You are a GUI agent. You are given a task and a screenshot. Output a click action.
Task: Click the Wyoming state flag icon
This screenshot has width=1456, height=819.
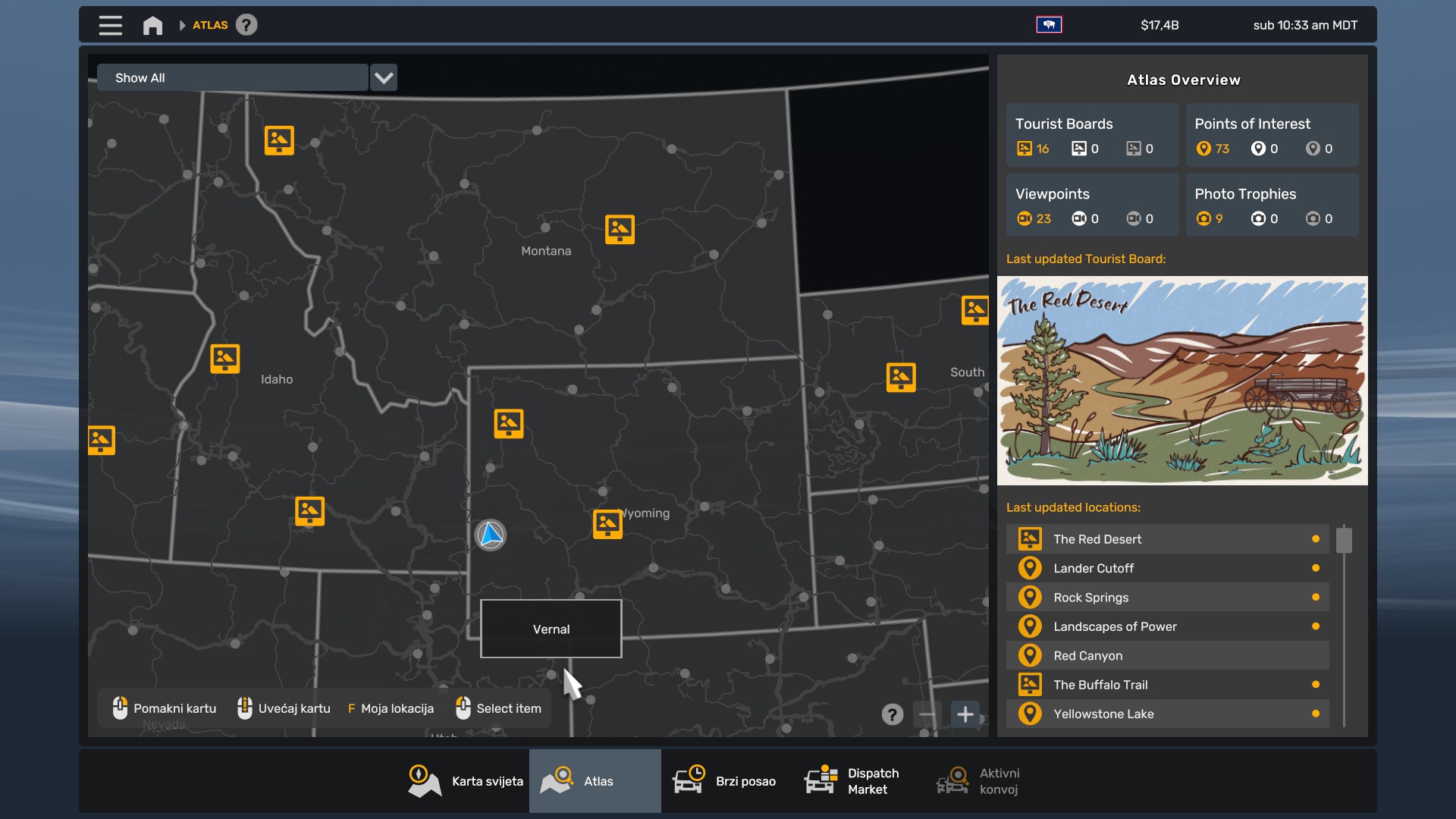[1049, 25]
